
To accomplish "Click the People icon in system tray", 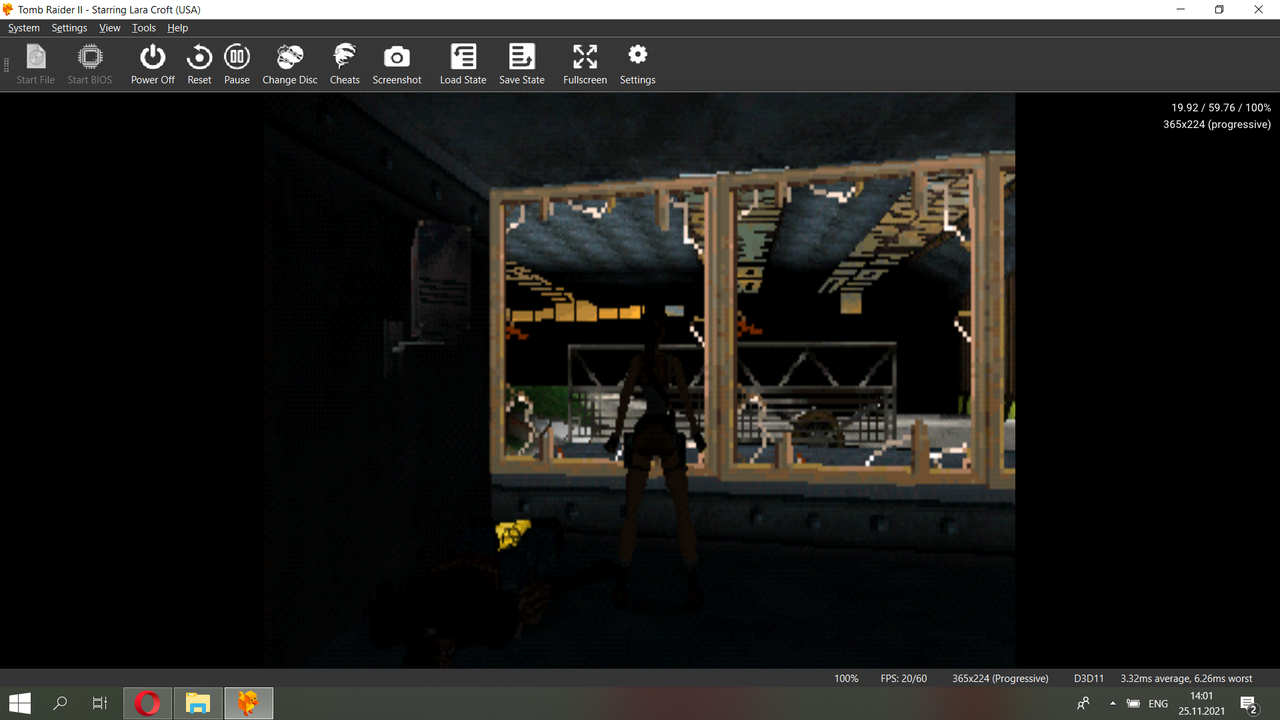I will coord(1083,704).
